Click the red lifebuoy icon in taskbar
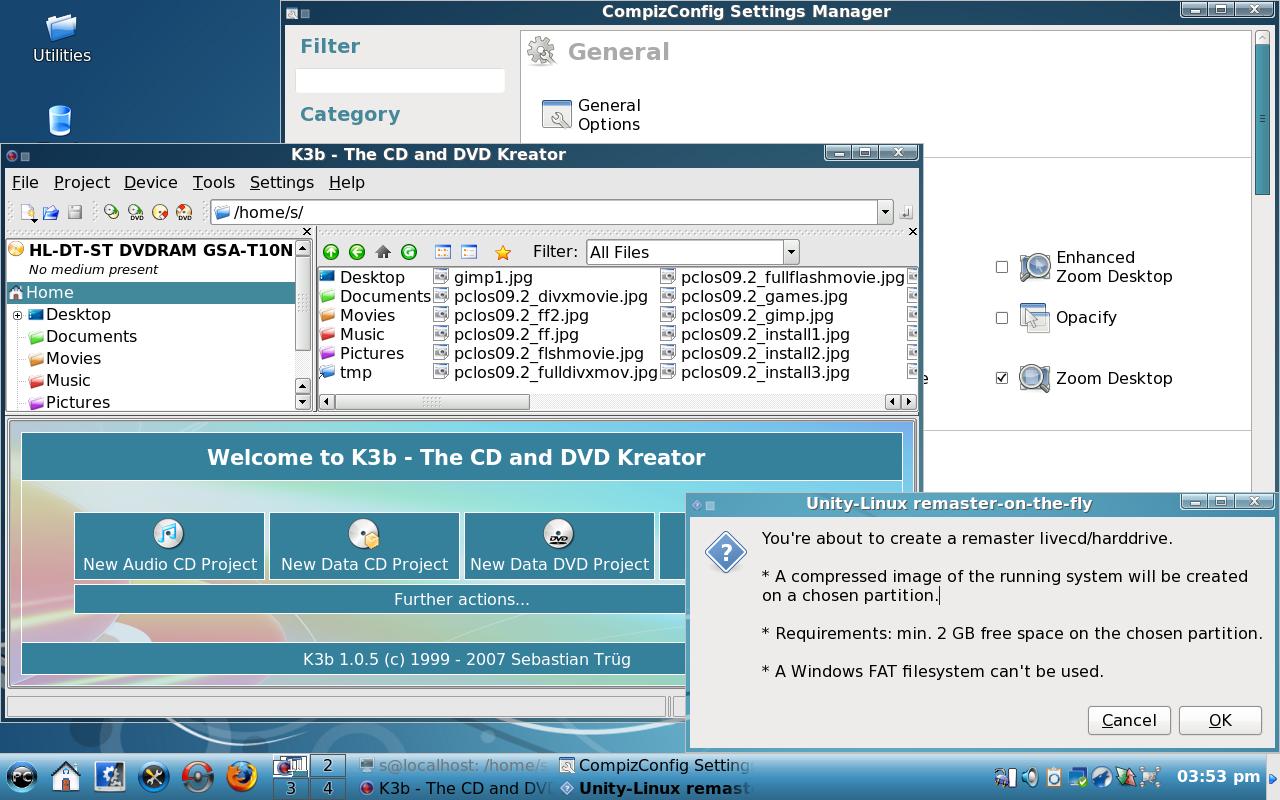This screenshot has height=800, width=1280. [197, 776]
